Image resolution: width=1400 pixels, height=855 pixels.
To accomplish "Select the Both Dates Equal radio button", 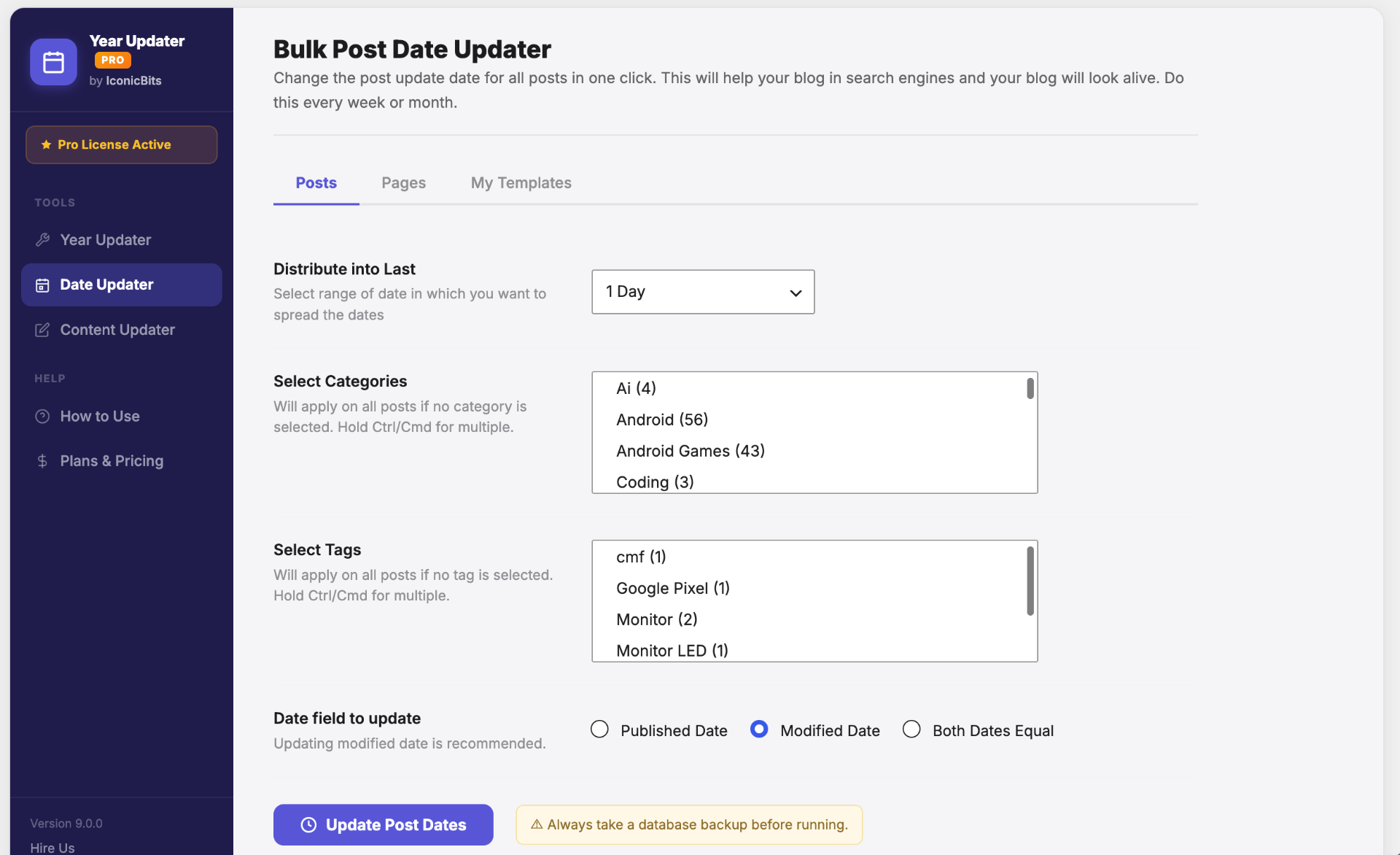I will click(x=911, y=730).
